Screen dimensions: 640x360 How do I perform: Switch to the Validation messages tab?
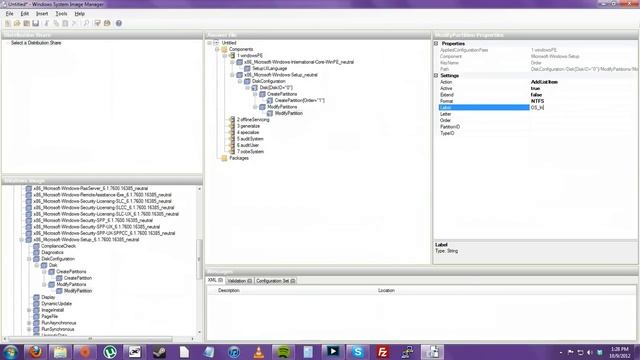click(240, 281)
